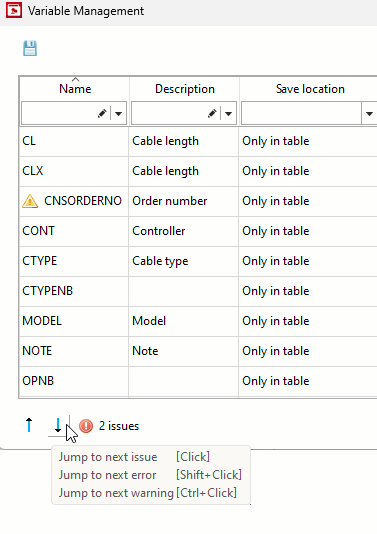Viewport: 377px width, 534px height.
Task: Select the CONT variable name cell
Action: (x=74, y=231)
